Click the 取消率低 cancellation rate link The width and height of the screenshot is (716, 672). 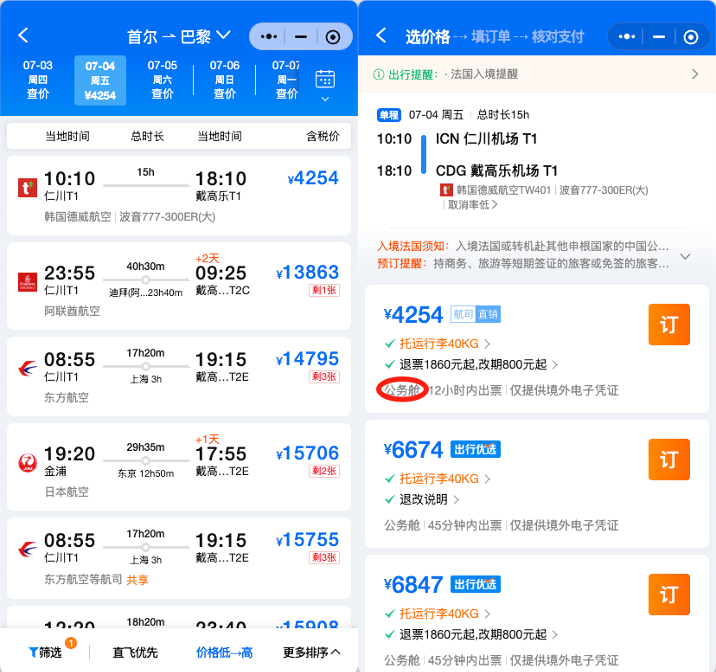click(473, 205)
